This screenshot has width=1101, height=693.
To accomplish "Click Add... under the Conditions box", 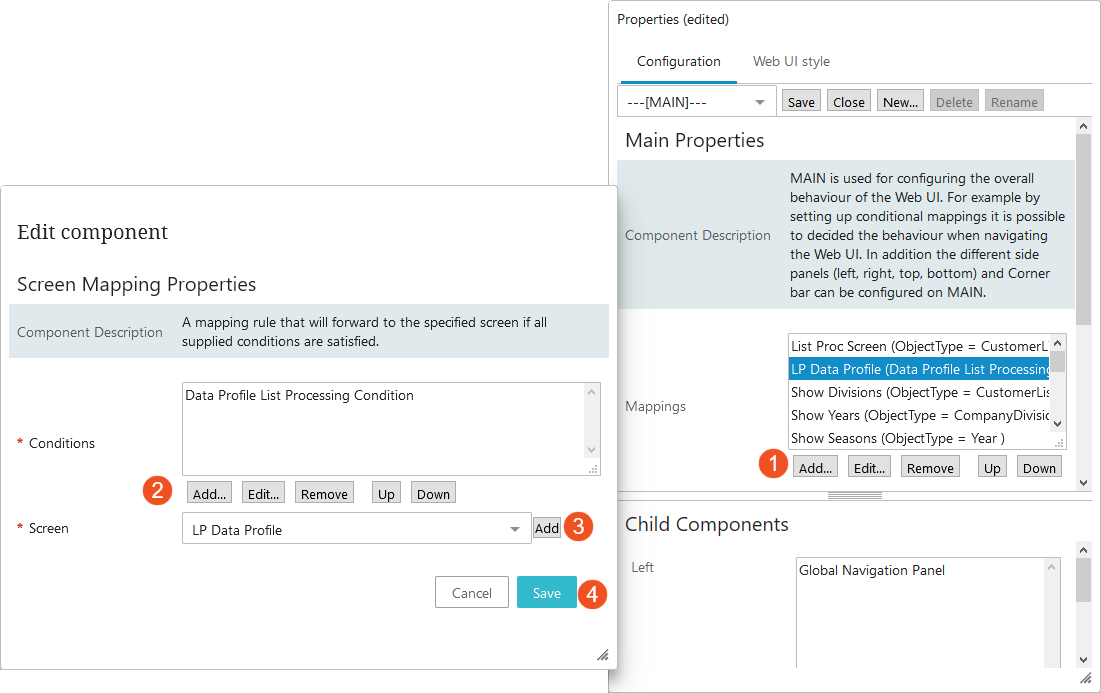I will coord(209,493).
